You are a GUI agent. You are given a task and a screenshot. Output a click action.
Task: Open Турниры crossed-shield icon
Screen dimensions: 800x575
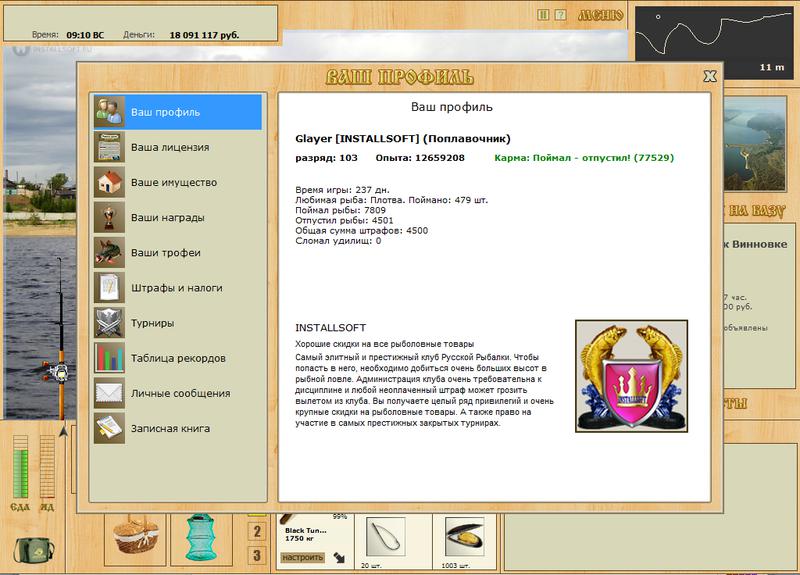click(109, 323)
